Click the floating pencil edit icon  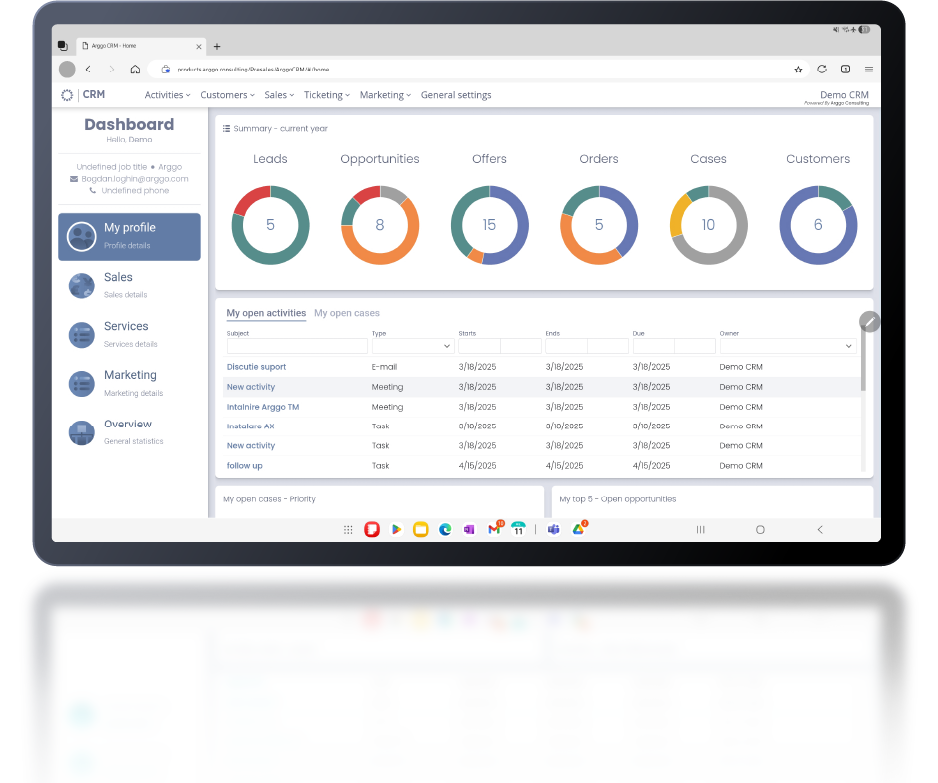(x=870, y=321)
